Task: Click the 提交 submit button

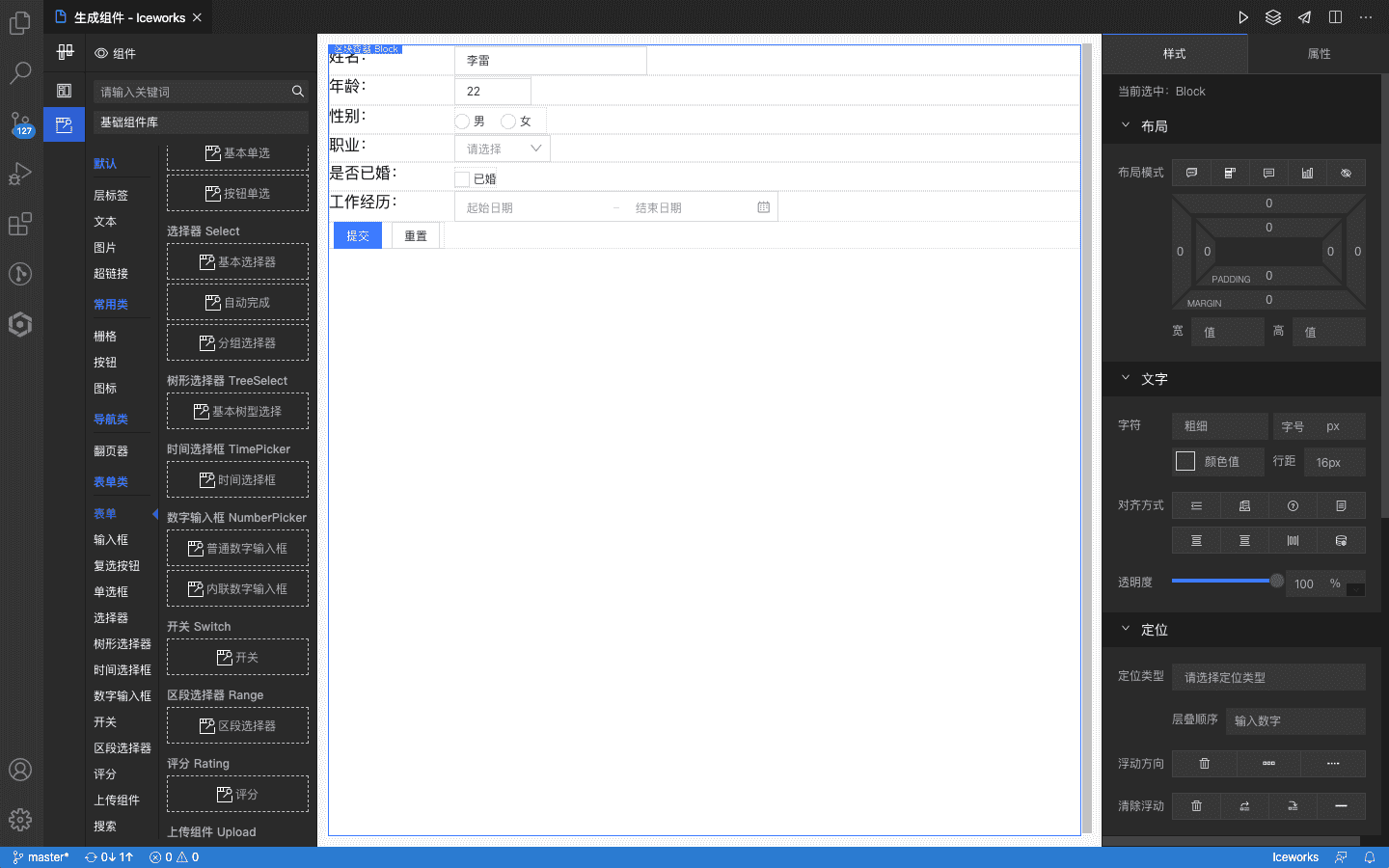Action: coord(357,234)
